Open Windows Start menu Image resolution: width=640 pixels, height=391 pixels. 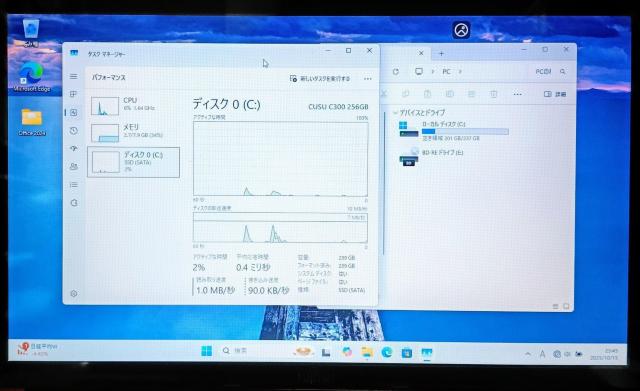(207, 351)
